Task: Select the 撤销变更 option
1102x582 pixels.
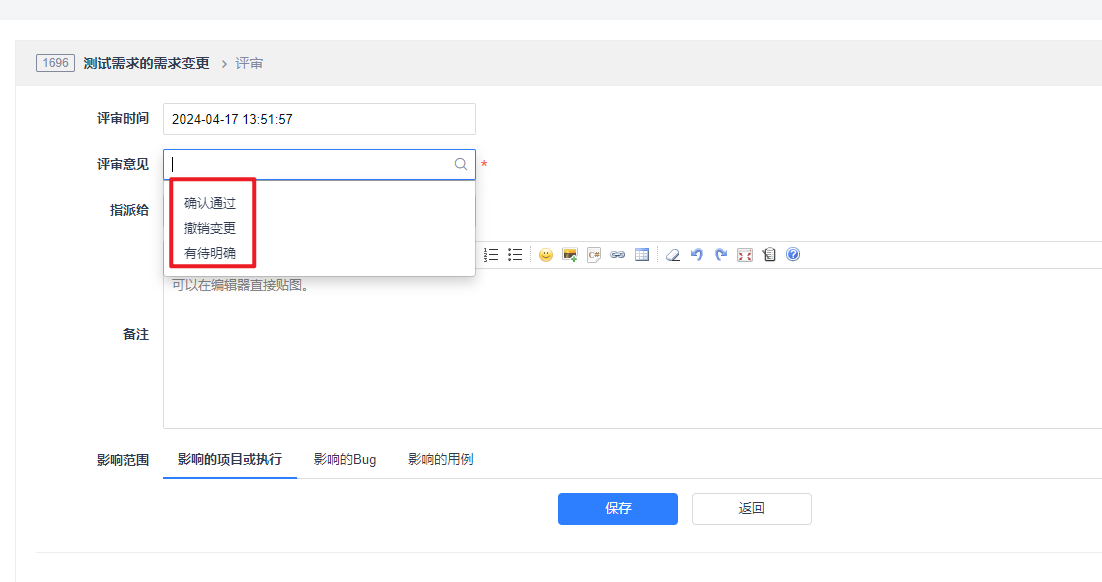Action: tap(210, 228)
